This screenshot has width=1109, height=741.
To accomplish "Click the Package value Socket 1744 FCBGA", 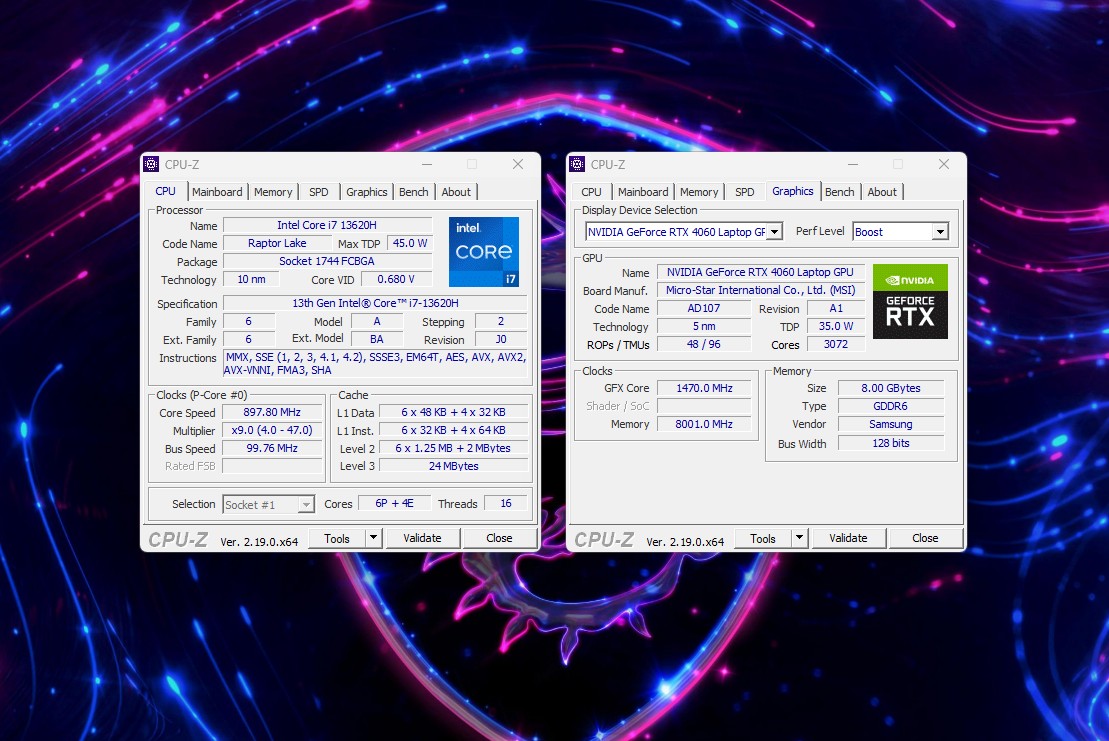I will [x=327, y=261].
